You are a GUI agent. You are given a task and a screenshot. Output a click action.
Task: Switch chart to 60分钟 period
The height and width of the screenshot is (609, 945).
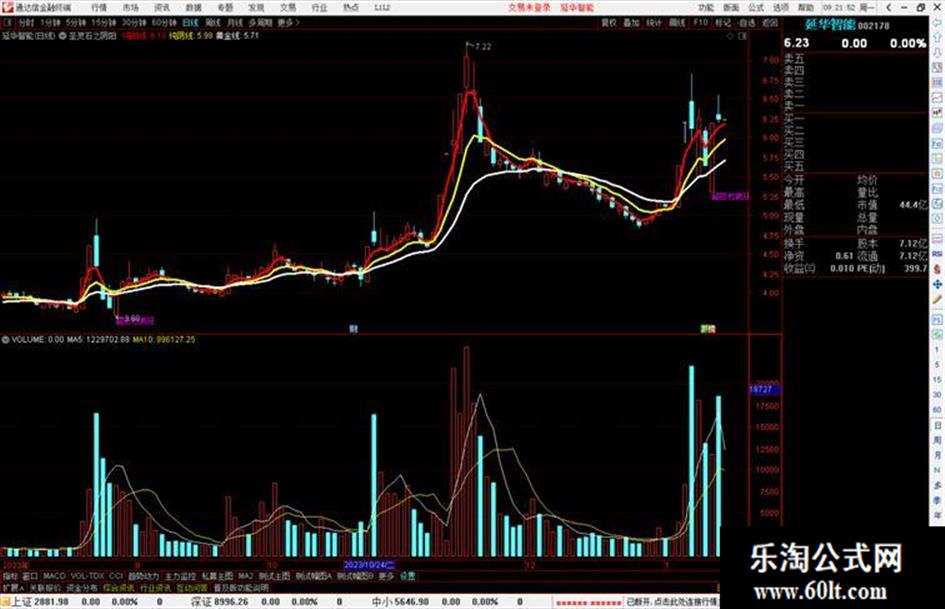pos(164,22)
